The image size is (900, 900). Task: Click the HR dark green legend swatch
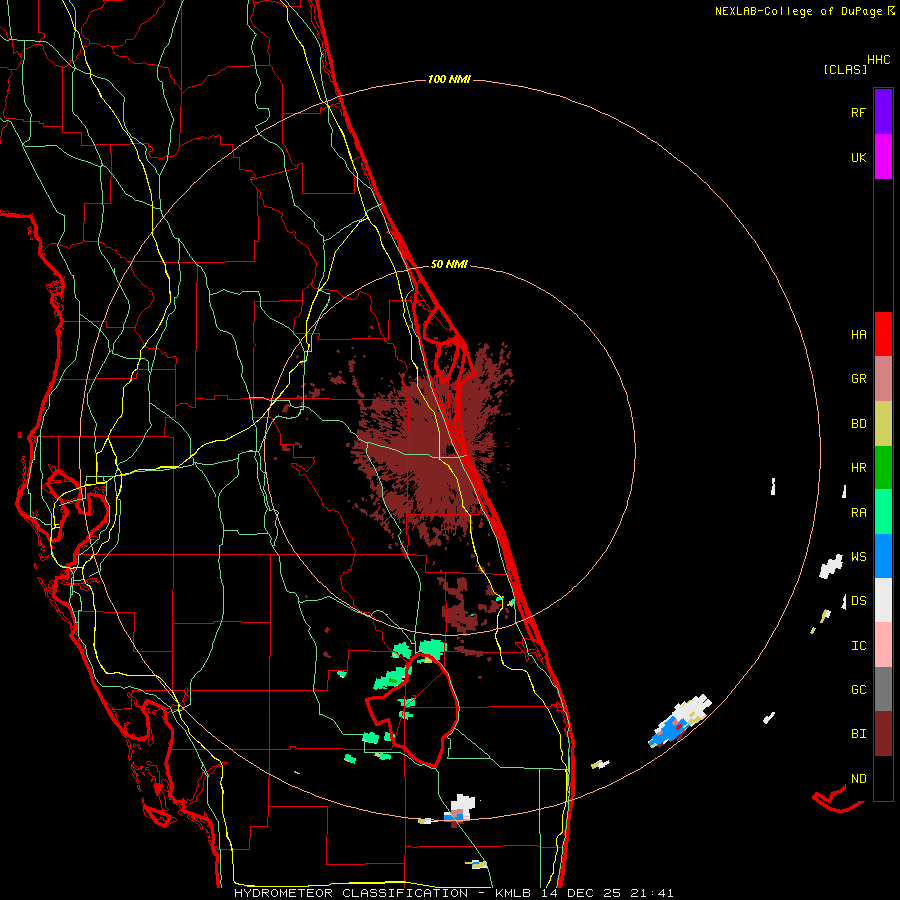tap(883, 468)
